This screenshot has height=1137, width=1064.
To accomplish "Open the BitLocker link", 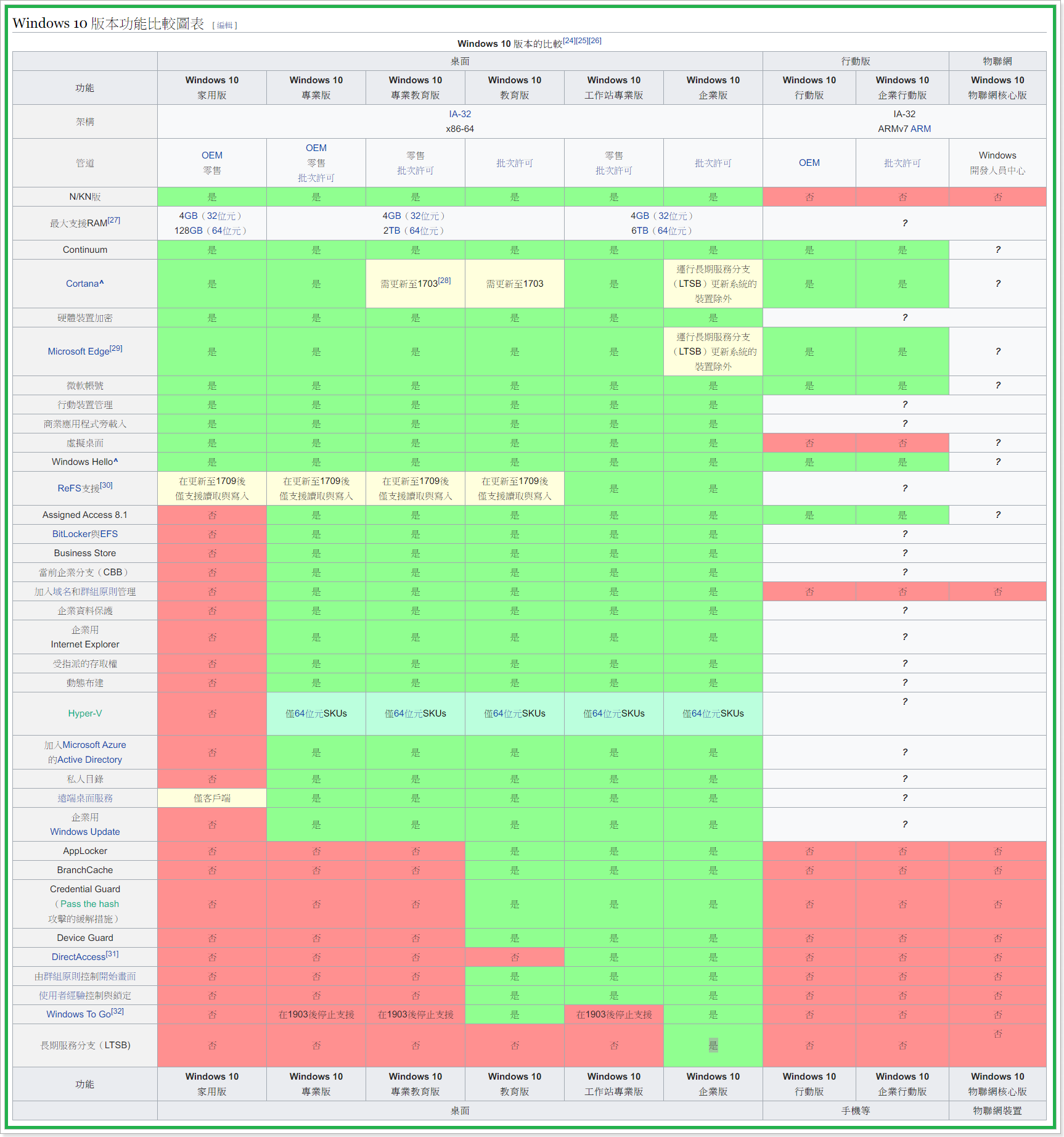I will pyautogui.click(x=72, y=534).
